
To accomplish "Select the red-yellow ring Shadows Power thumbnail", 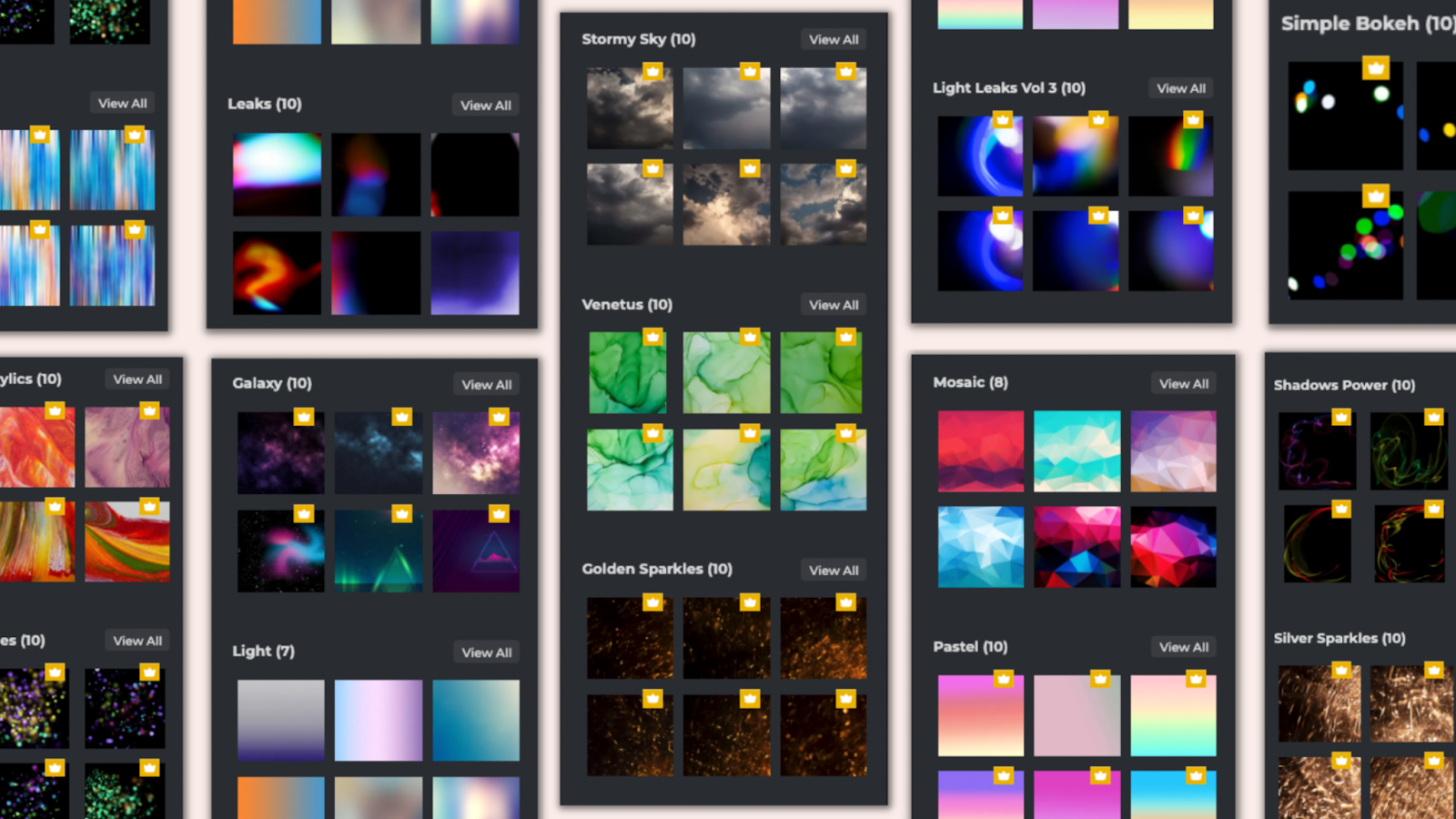I will (x=1409, y=543).
